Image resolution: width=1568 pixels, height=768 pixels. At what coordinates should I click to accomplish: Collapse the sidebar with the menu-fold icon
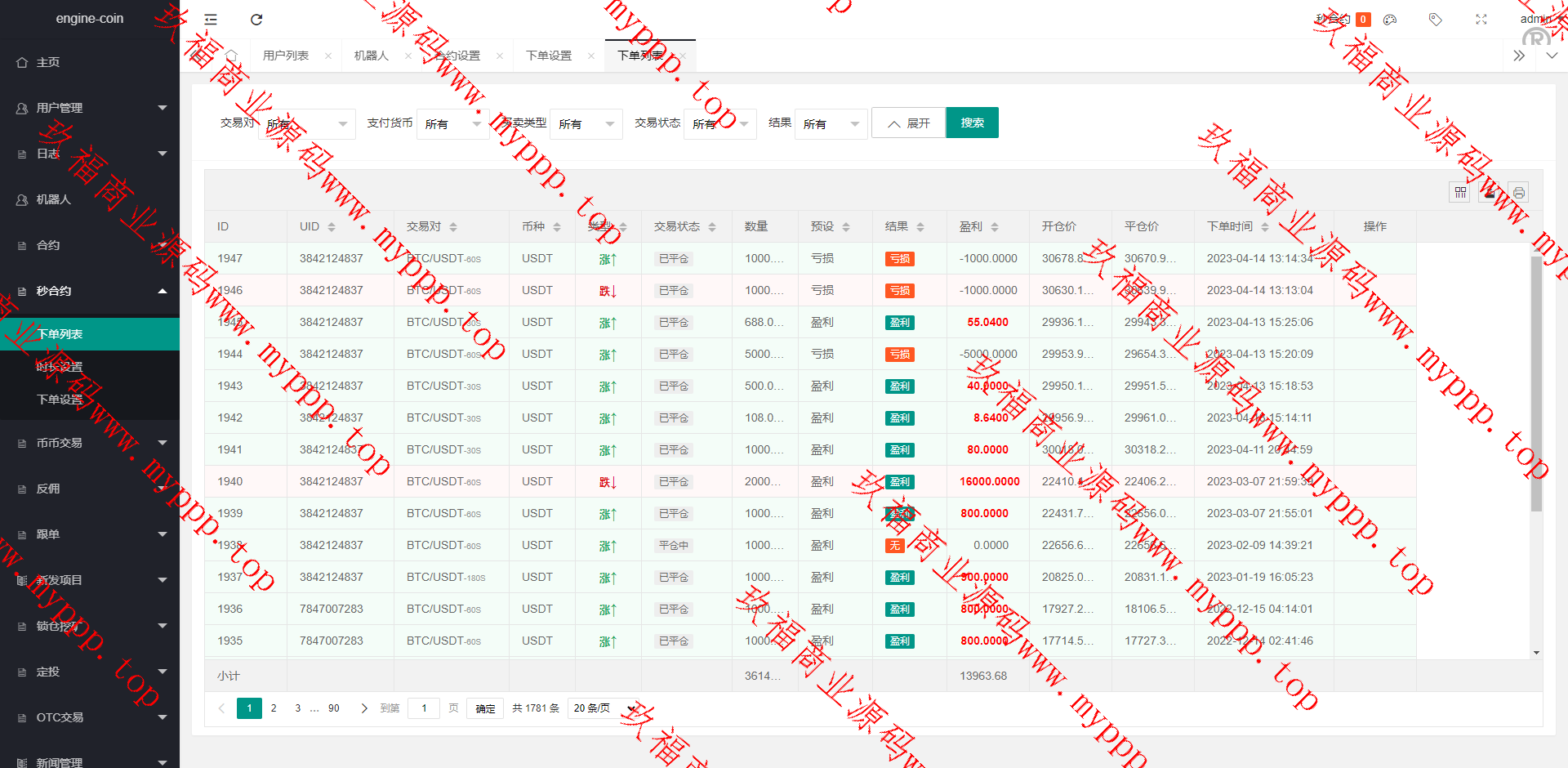tap(211, 20)
